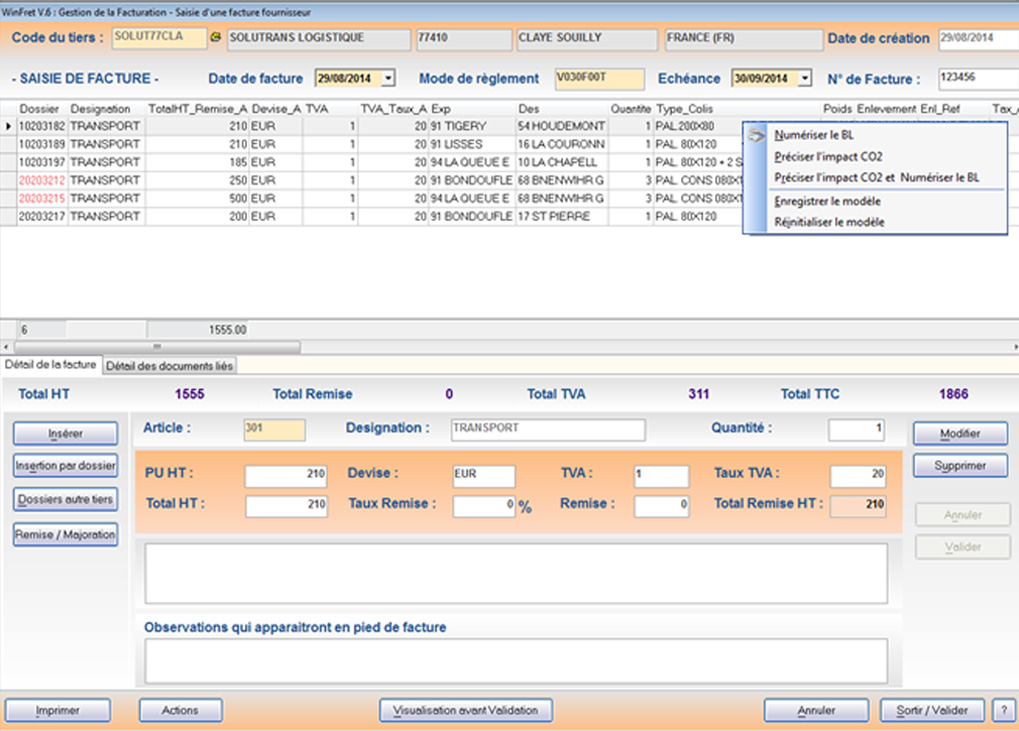Click the Mode de règlement field
Image resolution: width=1019 pixels, height=731 pixels.
(x=600, y=79)
